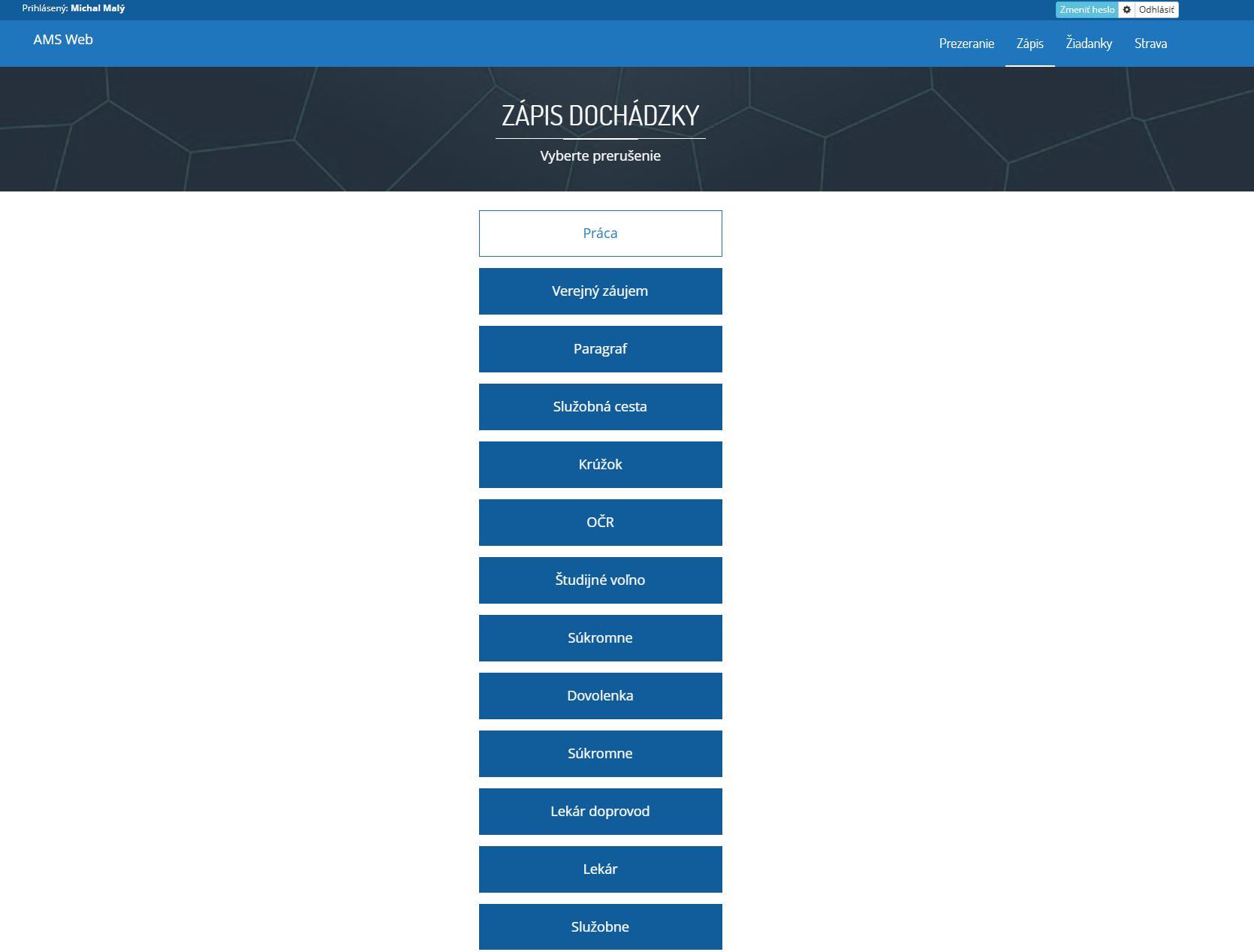Click the AMS Web brand link
Screen dimensions: 1254x952
[x=62, y=40]
